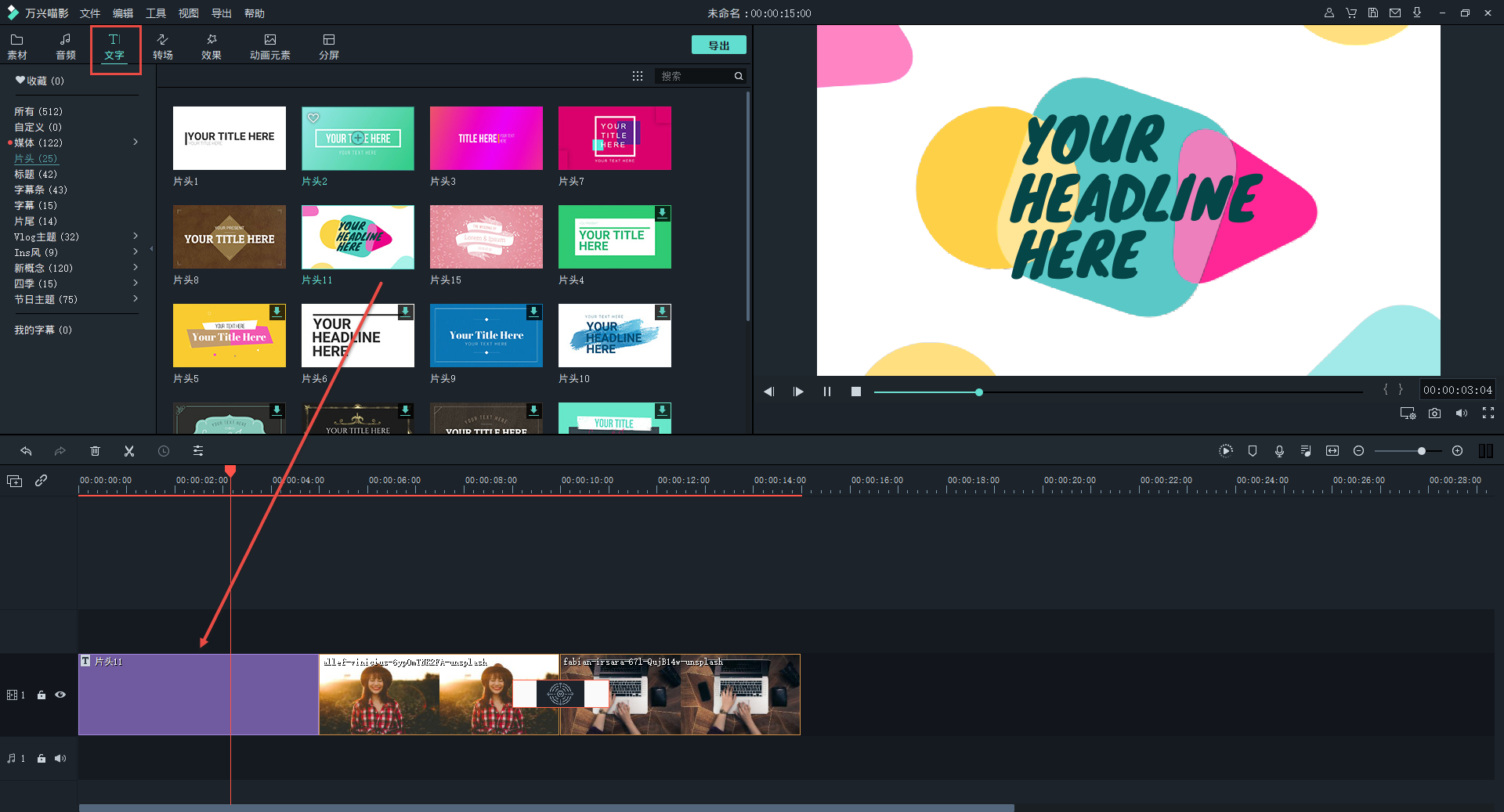Delete selected clip using trash icon
1504x812 pixels.
pos(95,451)
